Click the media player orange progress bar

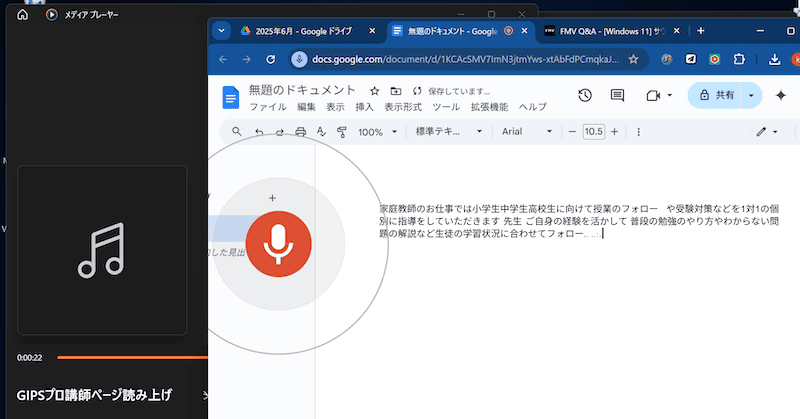click(x=130, y=357)
